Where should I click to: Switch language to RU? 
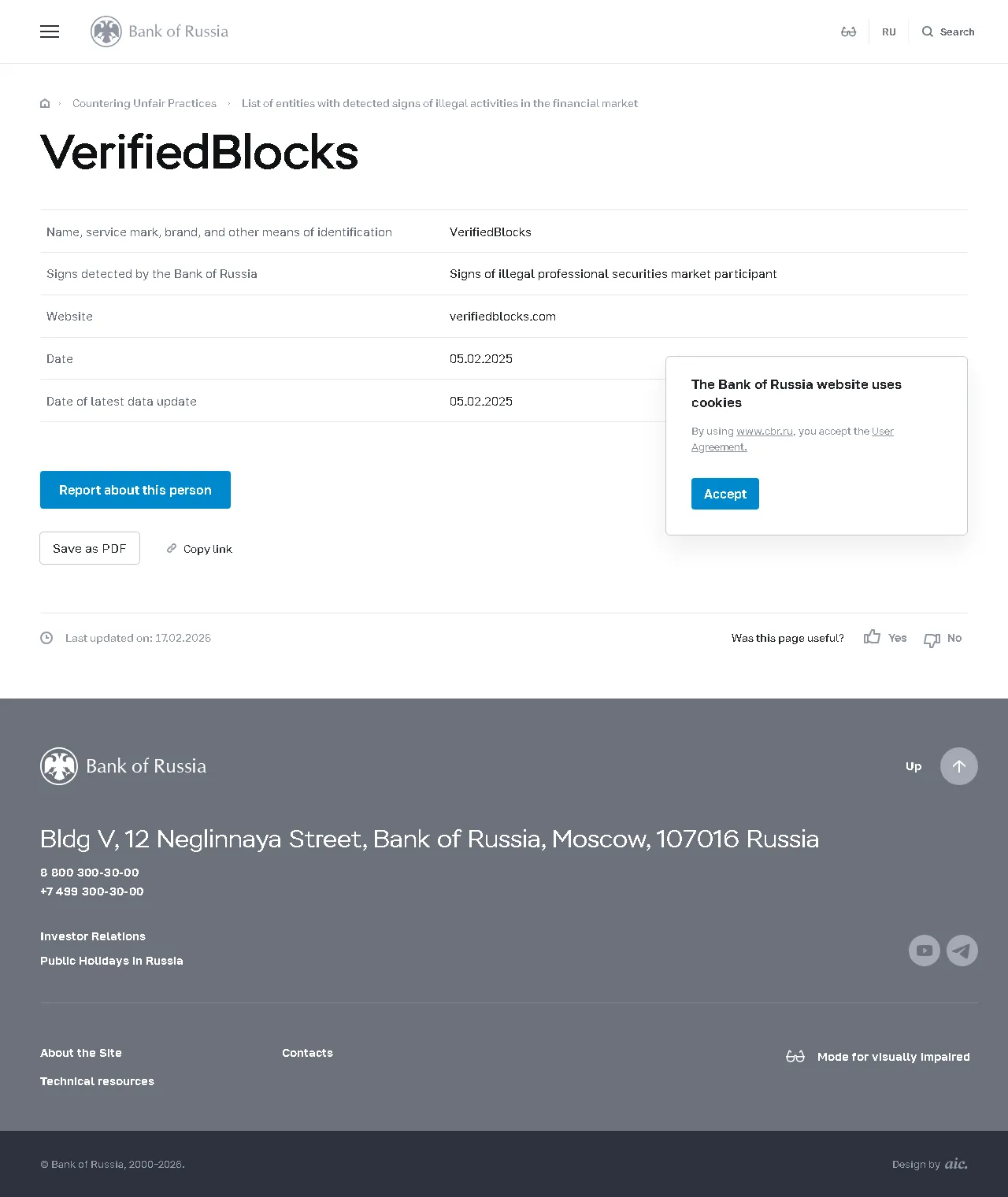889,32
